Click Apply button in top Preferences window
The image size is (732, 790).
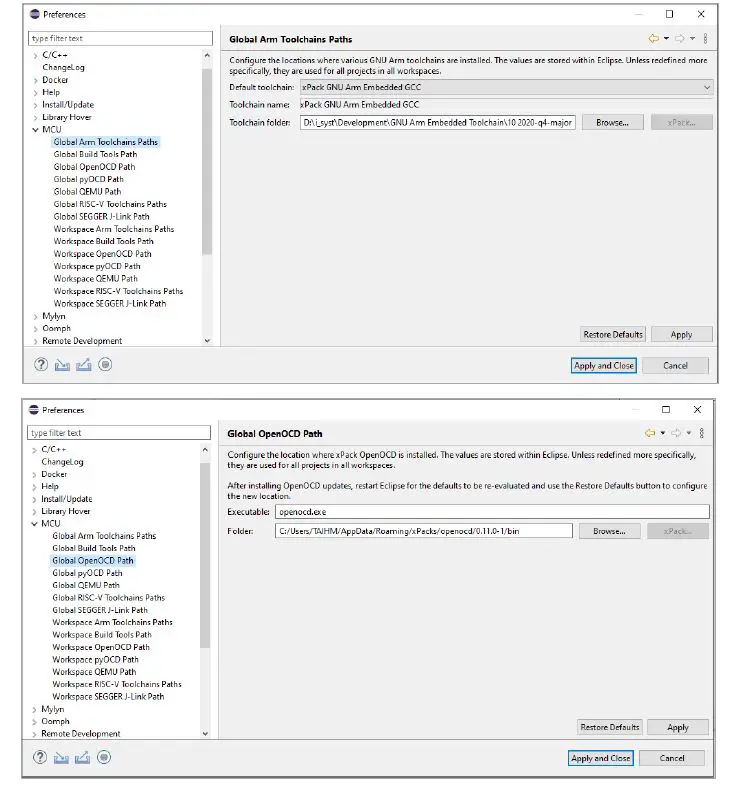(682, 335)
